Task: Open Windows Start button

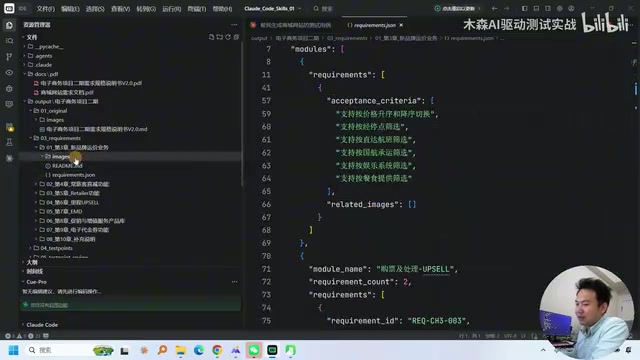Action: (13, 350)
